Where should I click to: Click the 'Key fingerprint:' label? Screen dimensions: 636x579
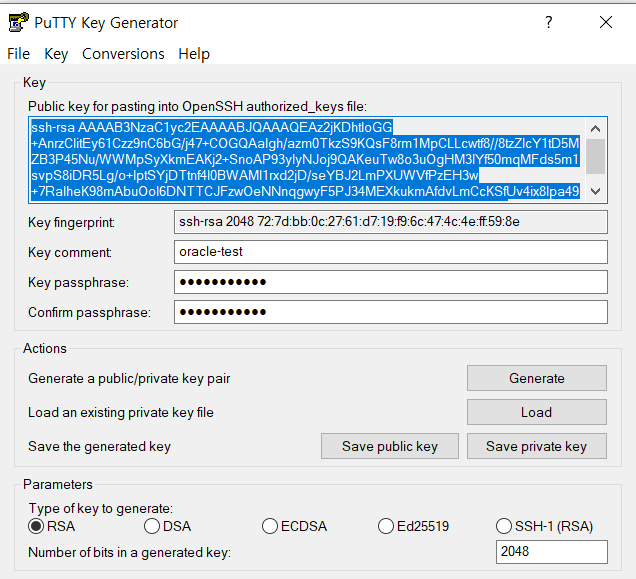point(71,222)
